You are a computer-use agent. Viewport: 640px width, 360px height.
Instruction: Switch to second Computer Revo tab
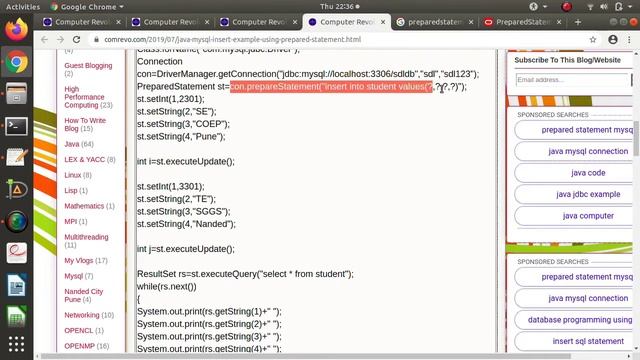pos(170,22)
